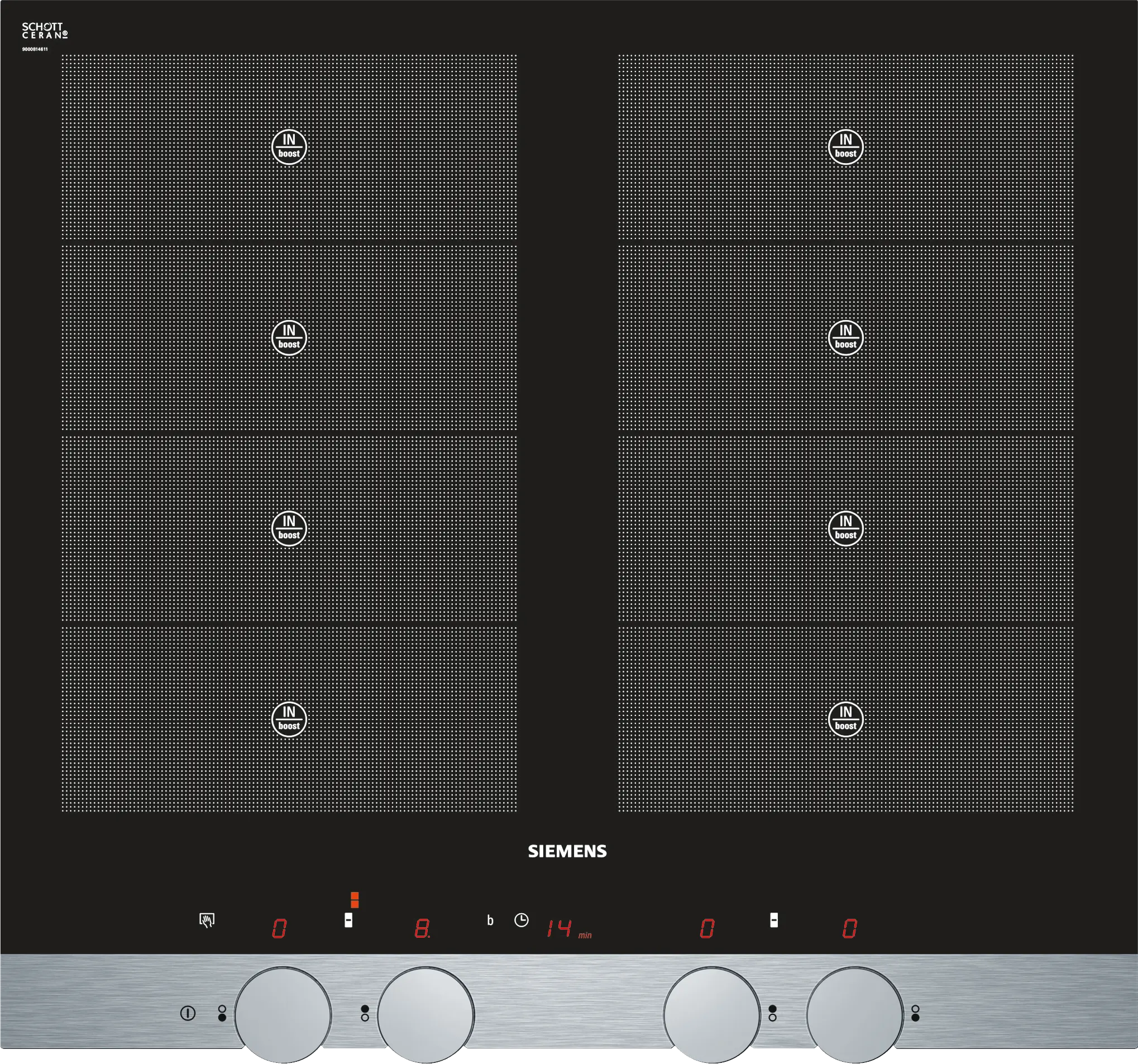
Task: Toggle the left flex zone link indicator
Action: click(348, 920)
